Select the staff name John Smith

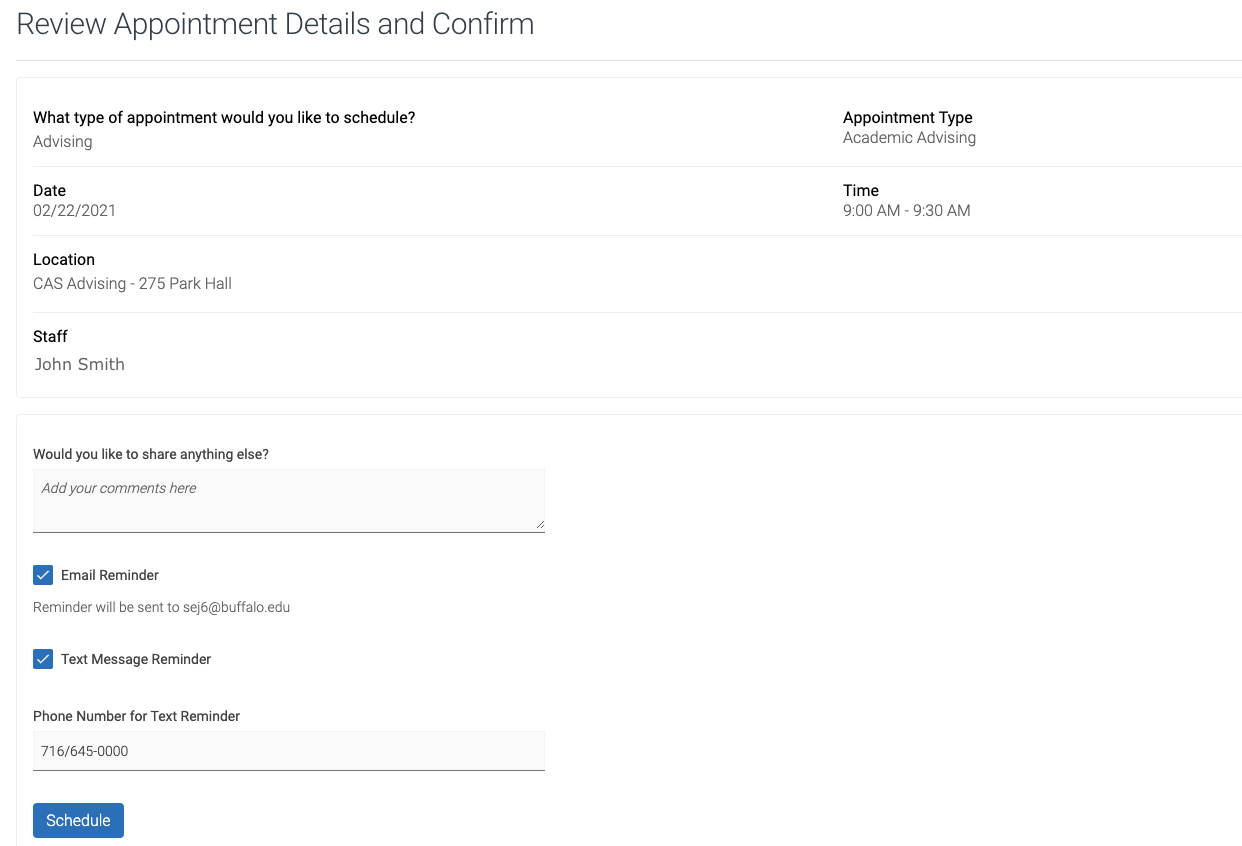point(80,364)
